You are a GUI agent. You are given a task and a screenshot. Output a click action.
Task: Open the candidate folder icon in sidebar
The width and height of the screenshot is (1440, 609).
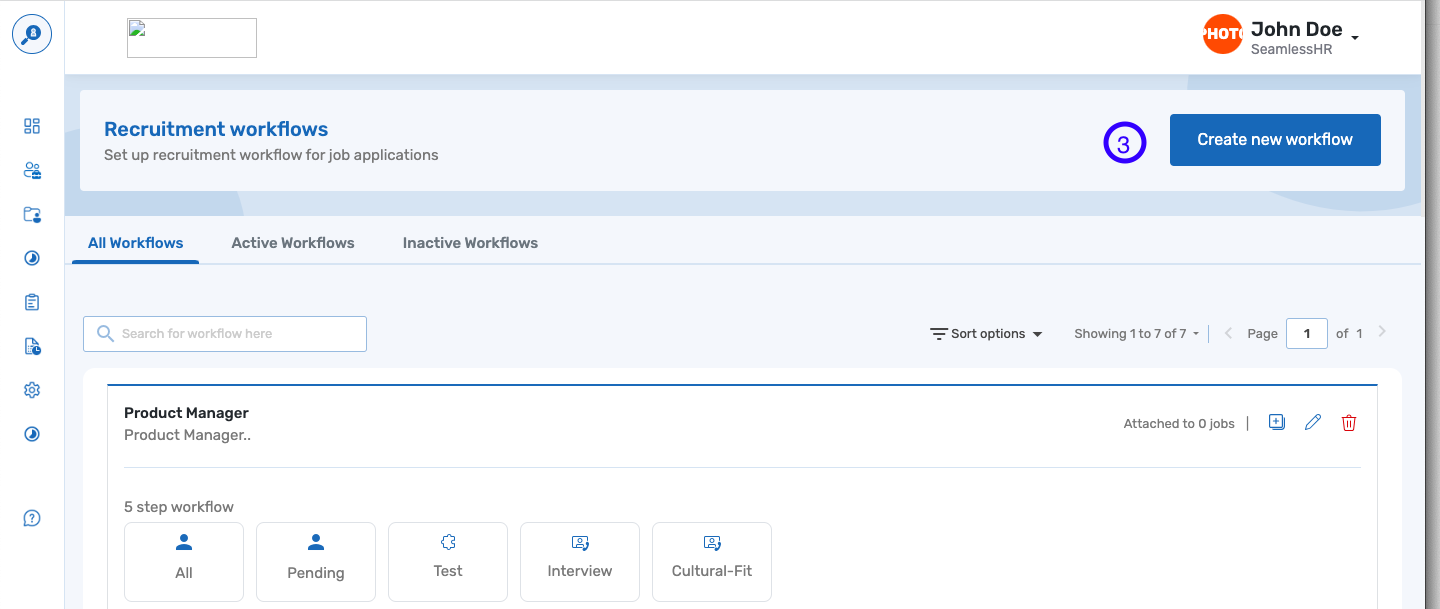[x=31, y=214]
